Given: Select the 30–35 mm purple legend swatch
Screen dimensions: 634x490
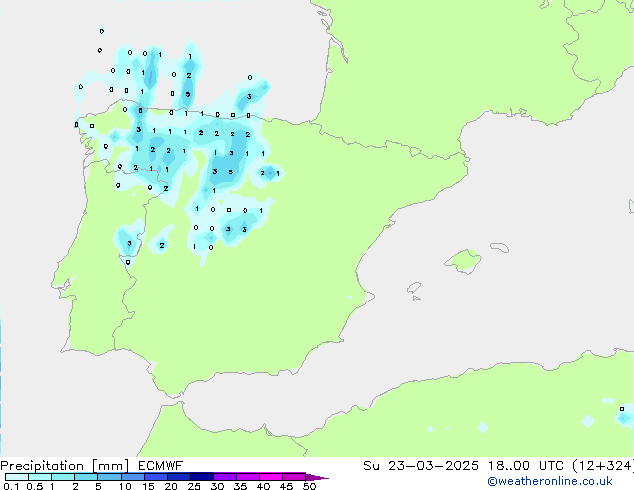Looking at the screenshot, I should (x=224, y=477).
